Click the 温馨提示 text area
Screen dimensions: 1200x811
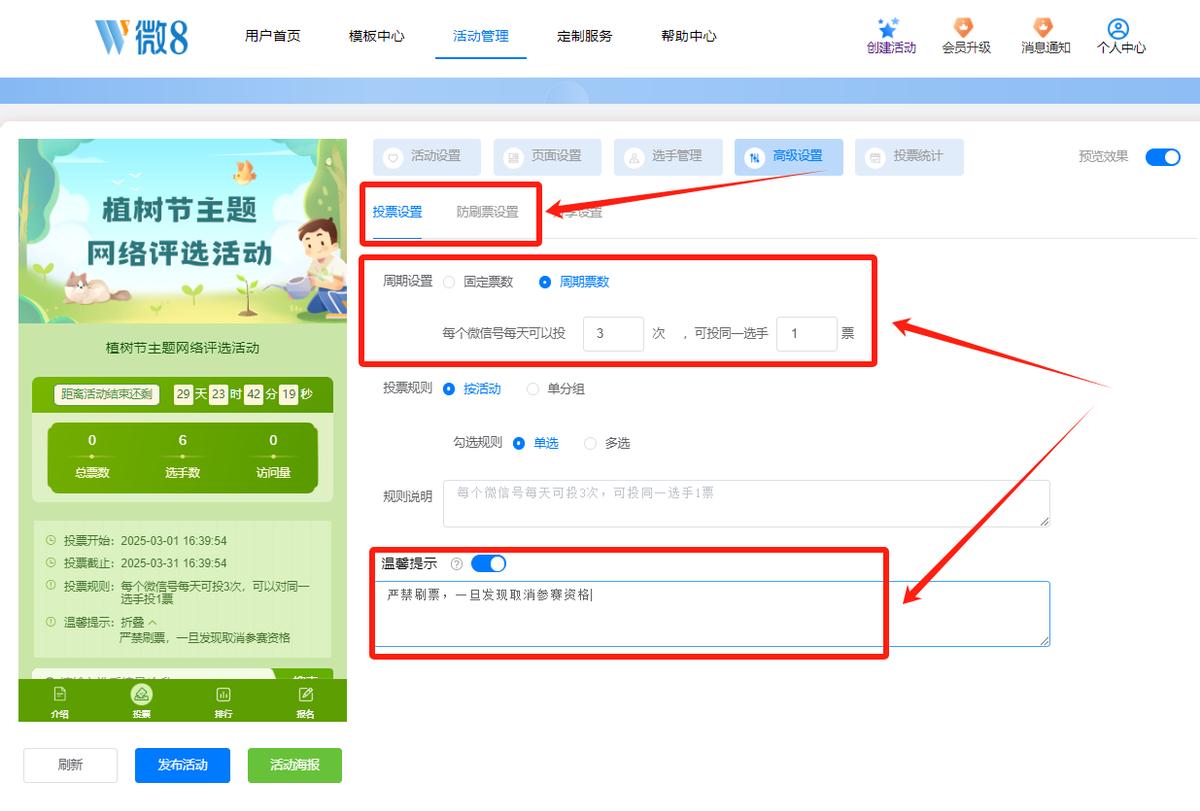click(x=711, y=613)
